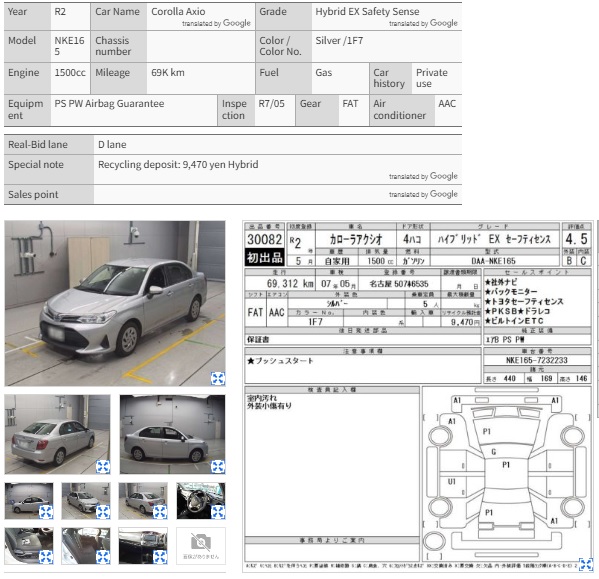This screenshot has width=599, height=579.
Task: Expand the dashboard navigation unit photo
Action: click(x=160, y=557)
